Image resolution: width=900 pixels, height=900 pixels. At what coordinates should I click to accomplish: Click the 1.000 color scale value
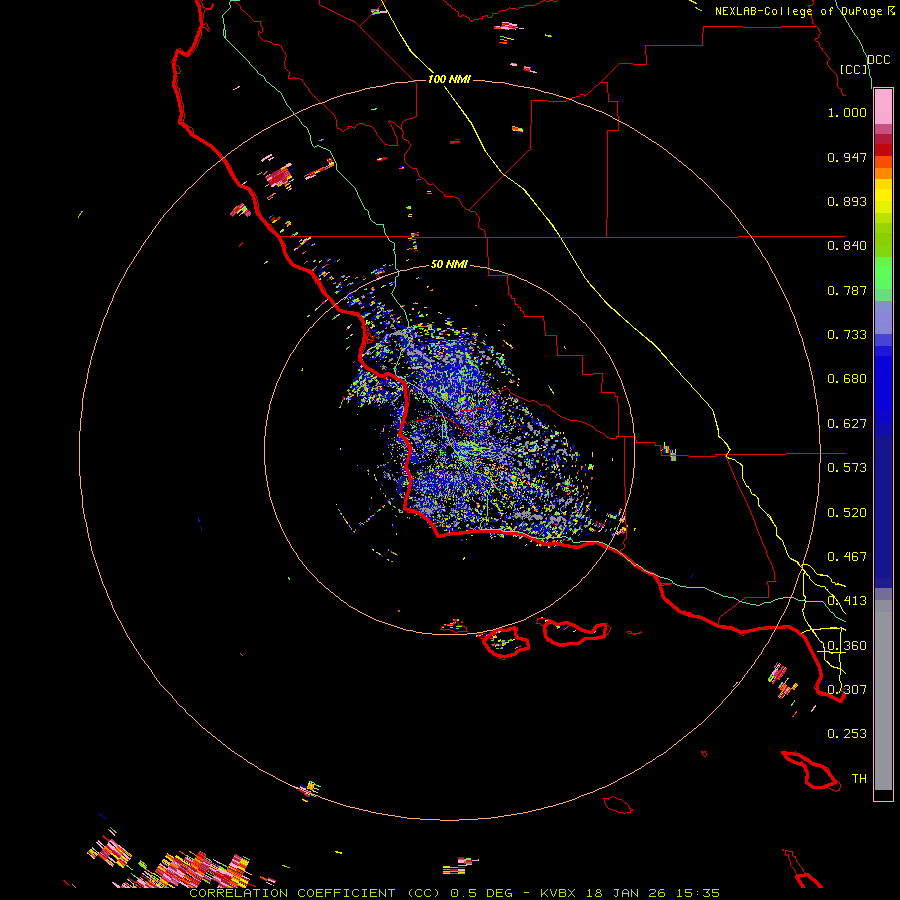pyautogui.click(x=847, y=112)
